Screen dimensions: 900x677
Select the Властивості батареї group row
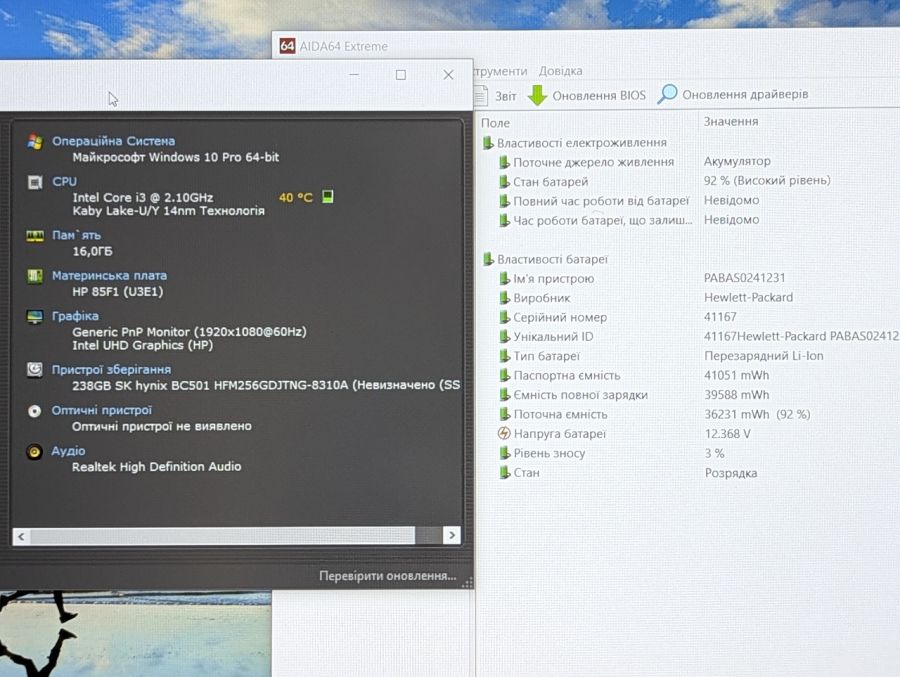(x=545, y=260)
